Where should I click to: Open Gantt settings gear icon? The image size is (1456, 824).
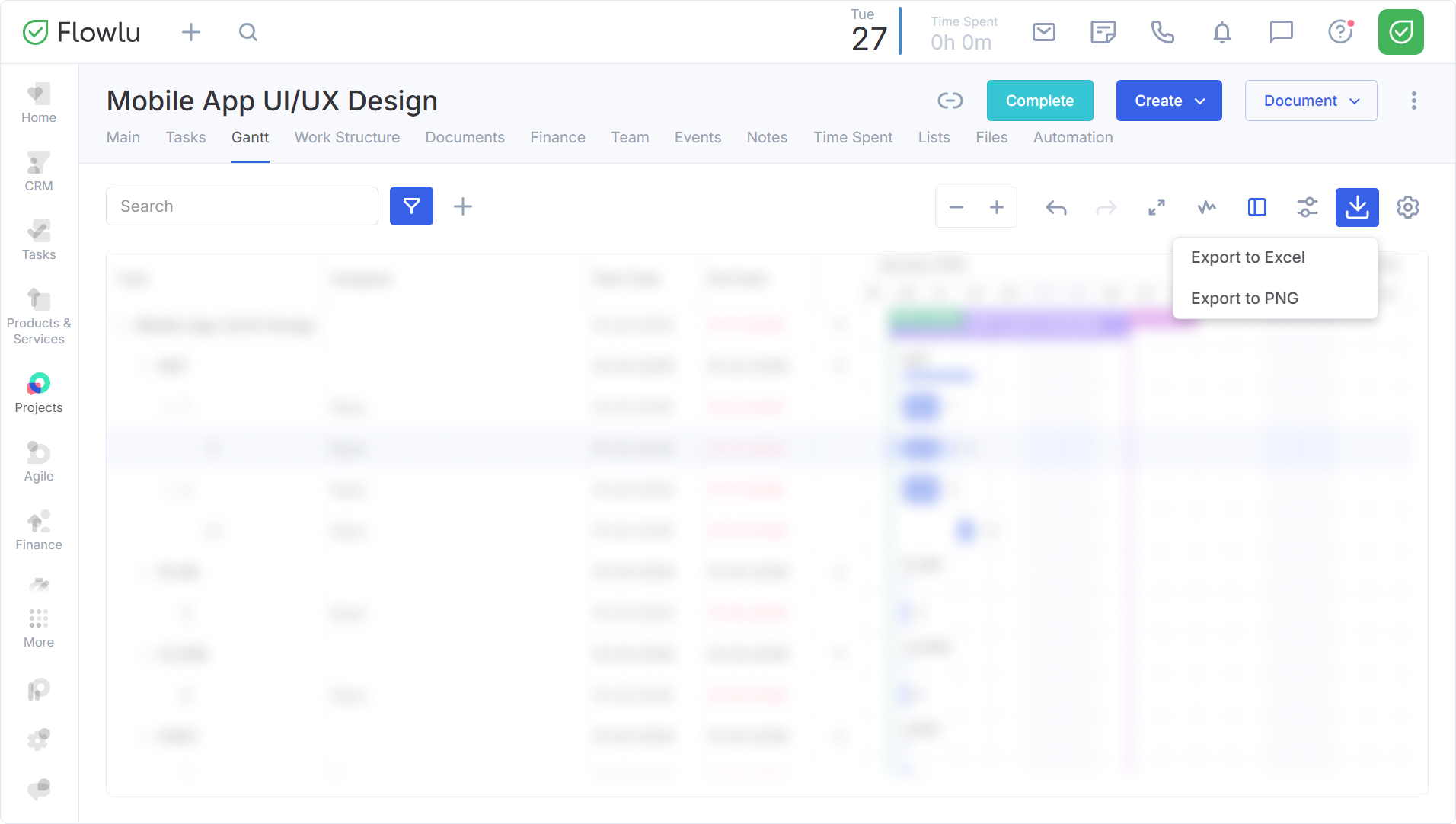click(x=1407, y=207)
